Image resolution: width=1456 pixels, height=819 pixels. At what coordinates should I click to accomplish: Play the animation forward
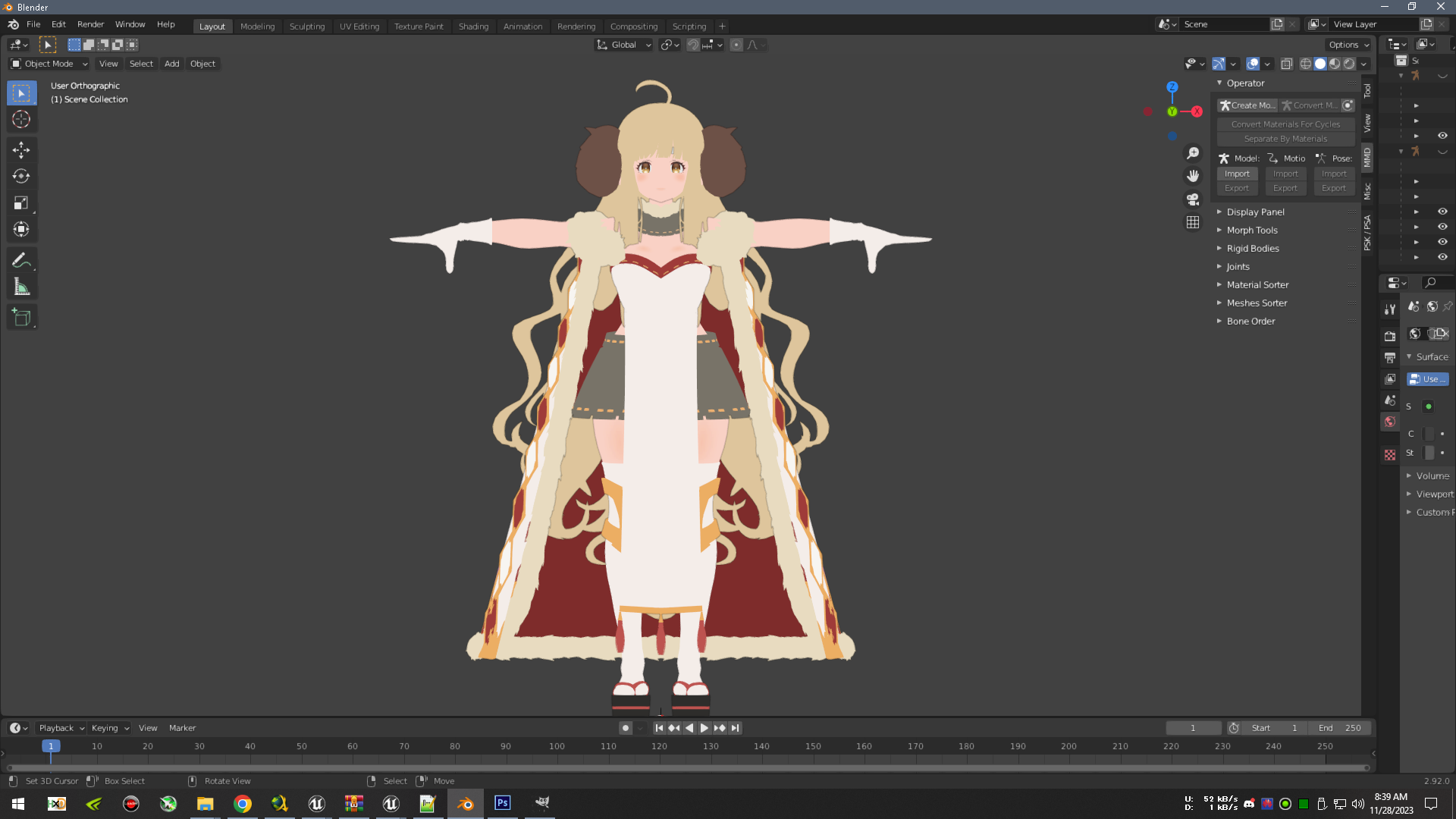(704, 728)
